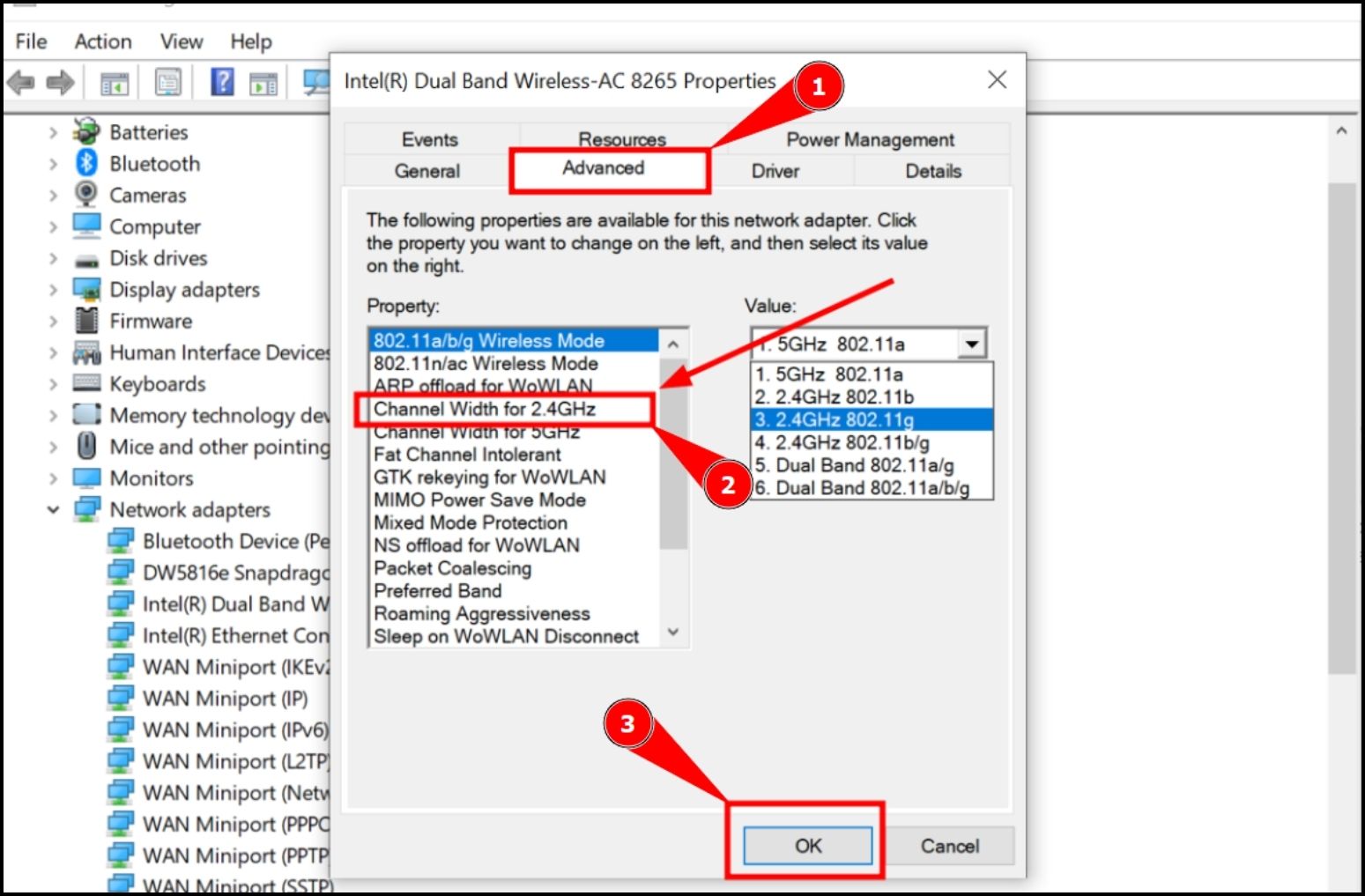Expand the Network adapters tree node

[x=53, y=509]
